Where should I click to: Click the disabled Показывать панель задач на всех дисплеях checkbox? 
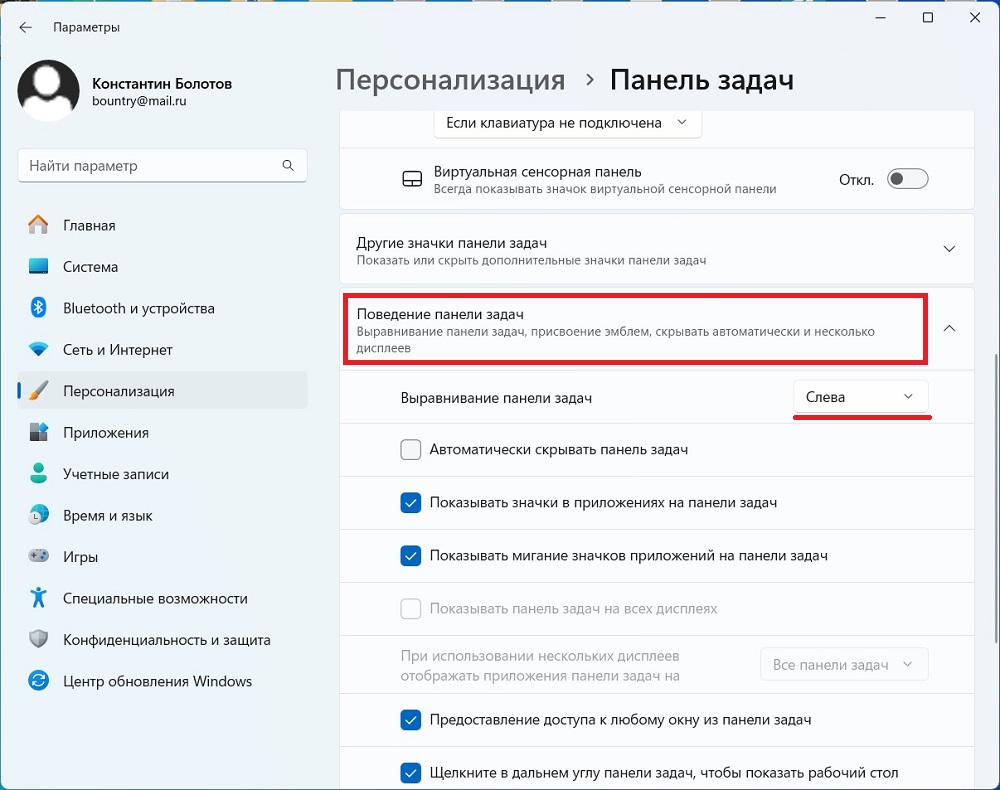(x=411, y=609)
